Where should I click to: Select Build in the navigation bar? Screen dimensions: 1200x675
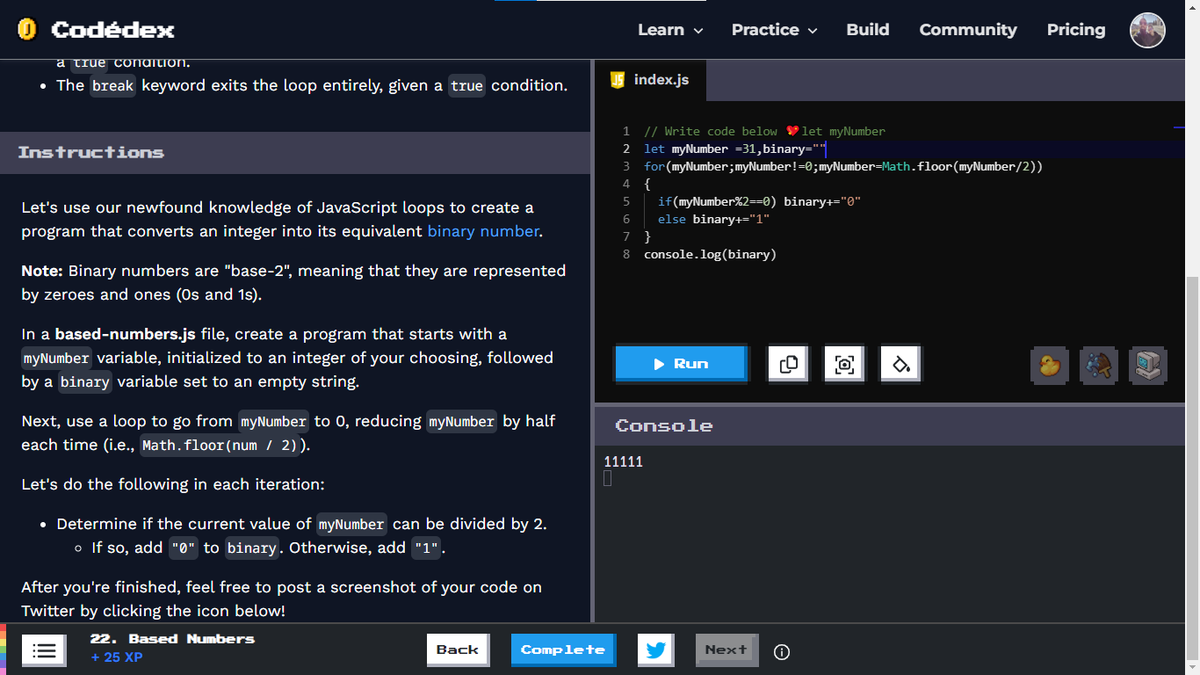point(867,30)
